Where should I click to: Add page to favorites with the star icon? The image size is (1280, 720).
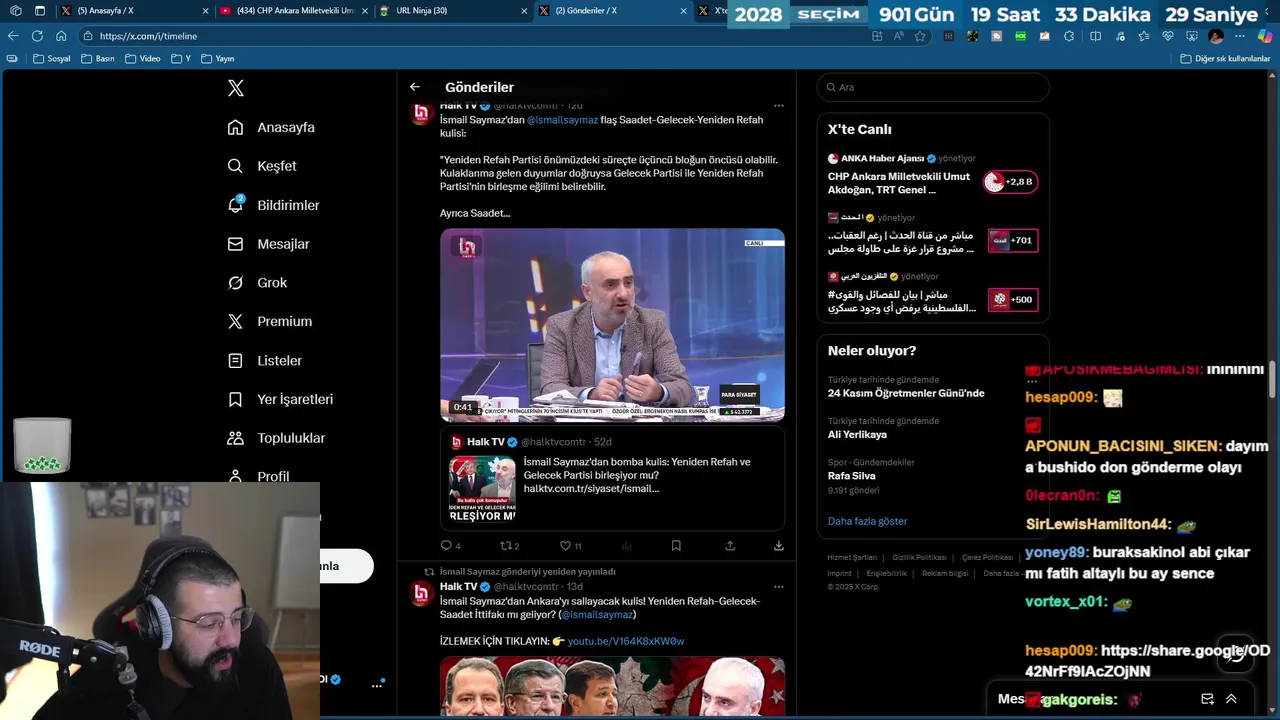click(920, 36)
